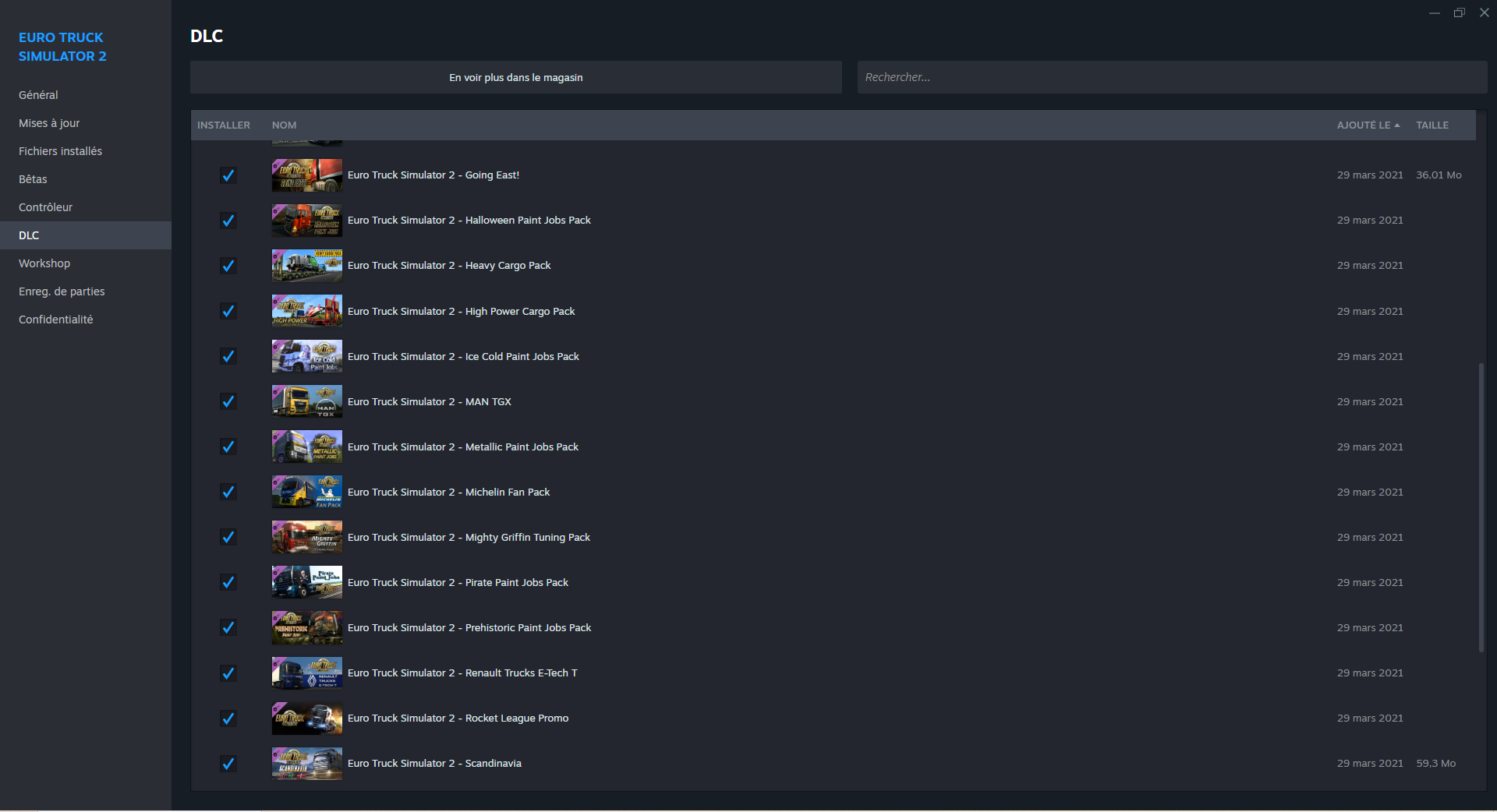The image size is (1497, 812).
Task: Uncheck Pirate Paint Jobs Pack checkbox
Action: [x=228, y=582]
